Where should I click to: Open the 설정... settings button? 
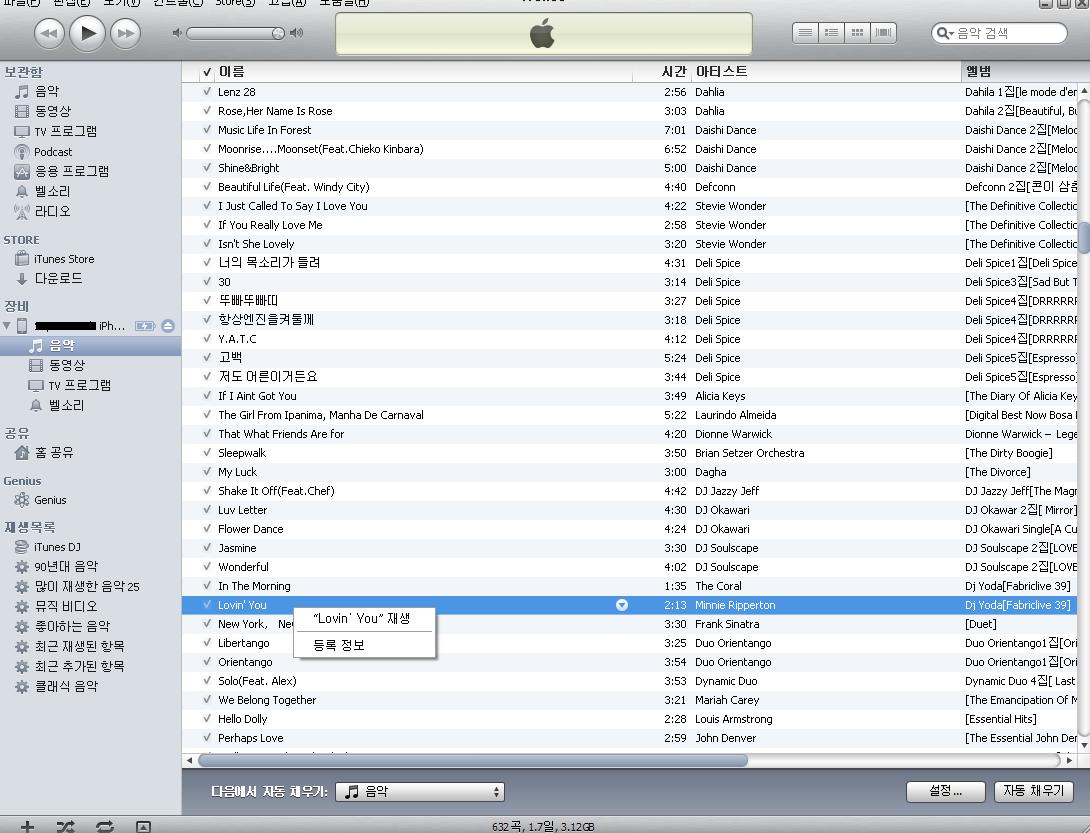click(x=945, y=791)
